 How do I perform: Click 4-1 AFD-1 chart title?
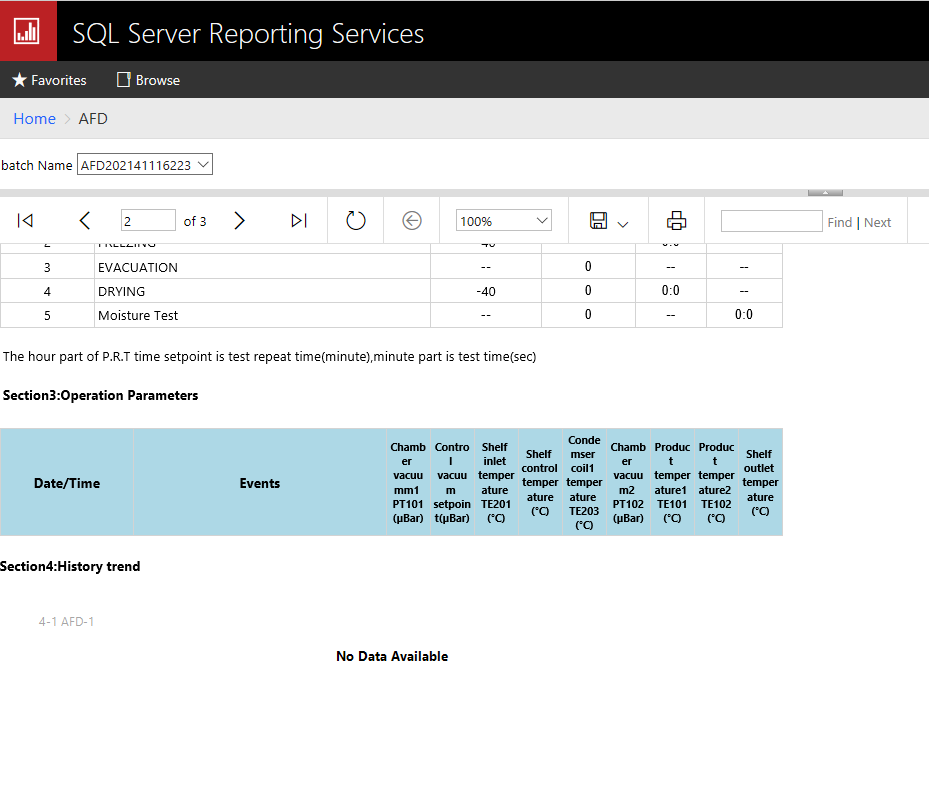pyautogui.click(x=66, y=622)
